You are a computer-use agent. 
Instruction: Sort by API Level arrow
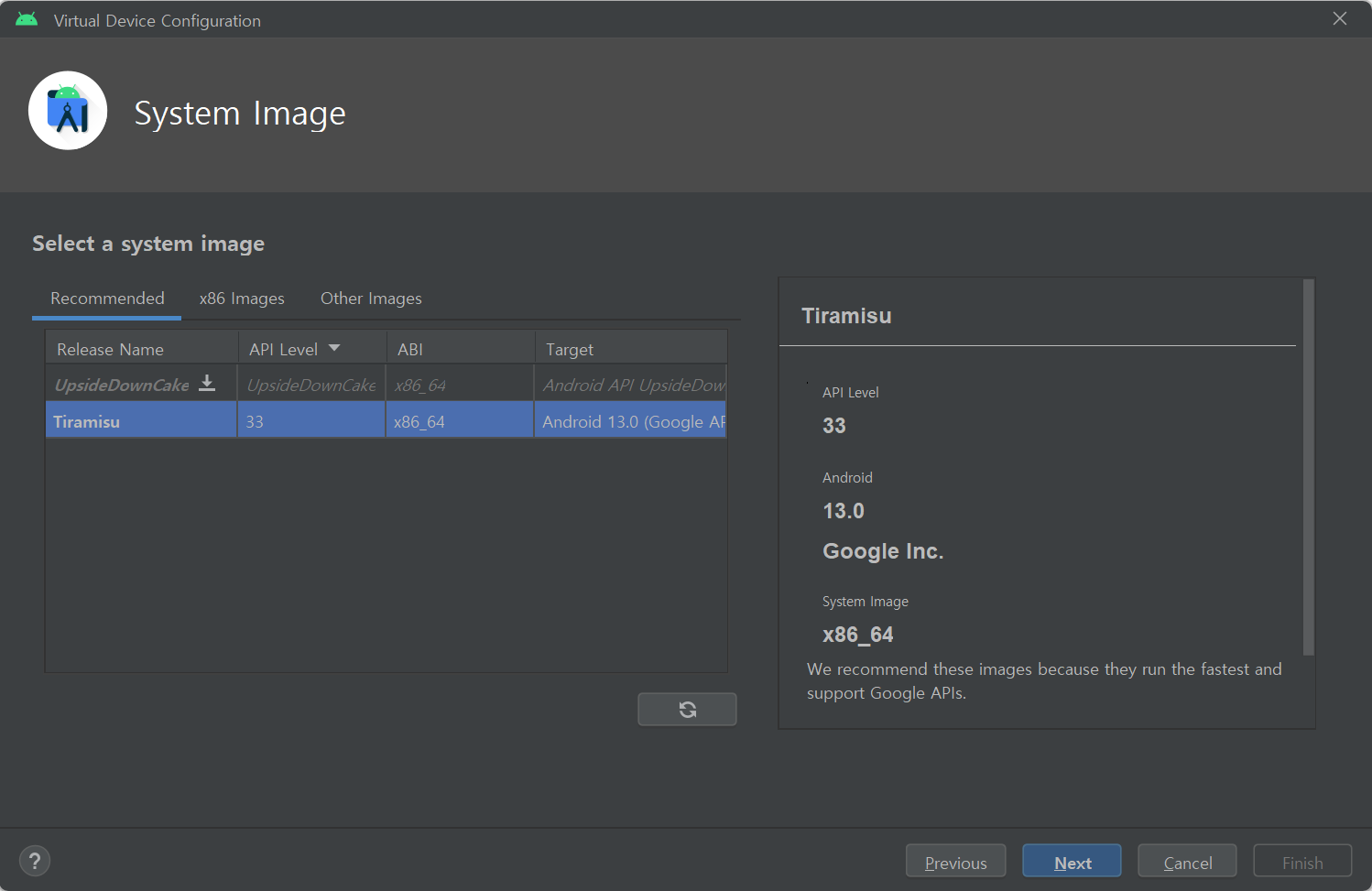tap(334, 348)
